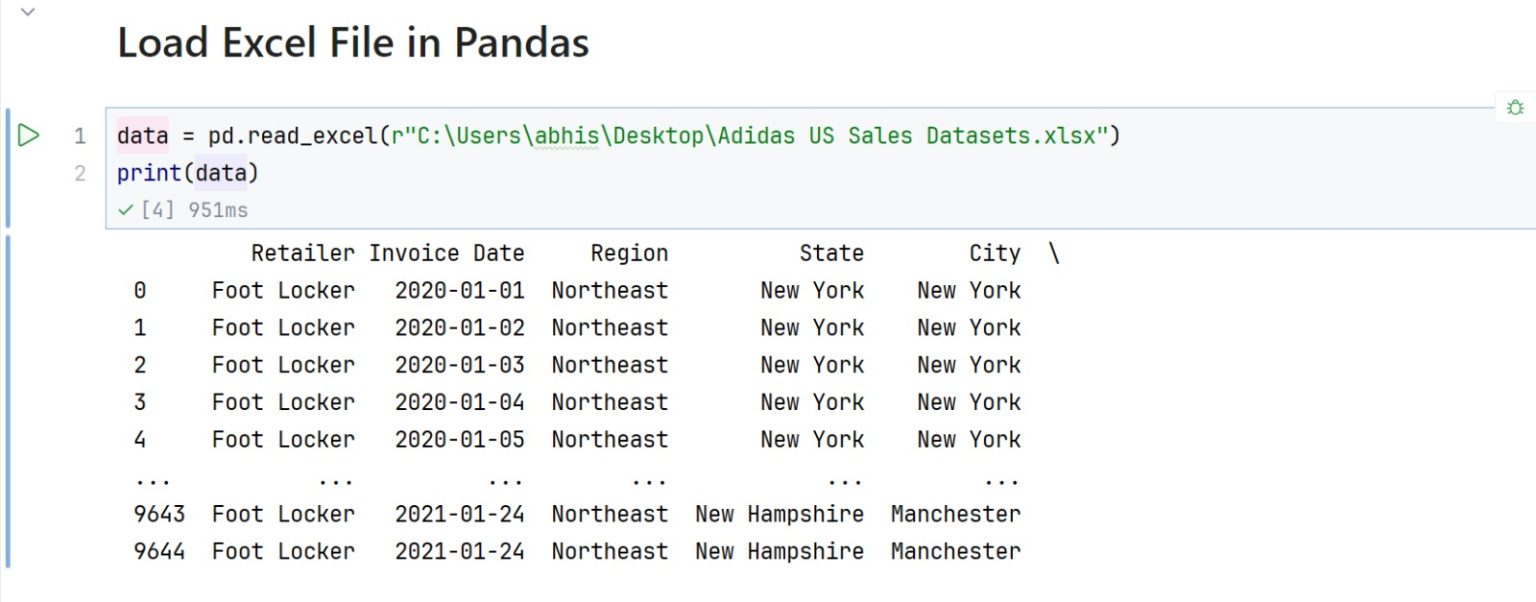Collapse the notebook section with the chevron
The height and width of the screenshot is (602, 1536).
[x=26, y=13]
